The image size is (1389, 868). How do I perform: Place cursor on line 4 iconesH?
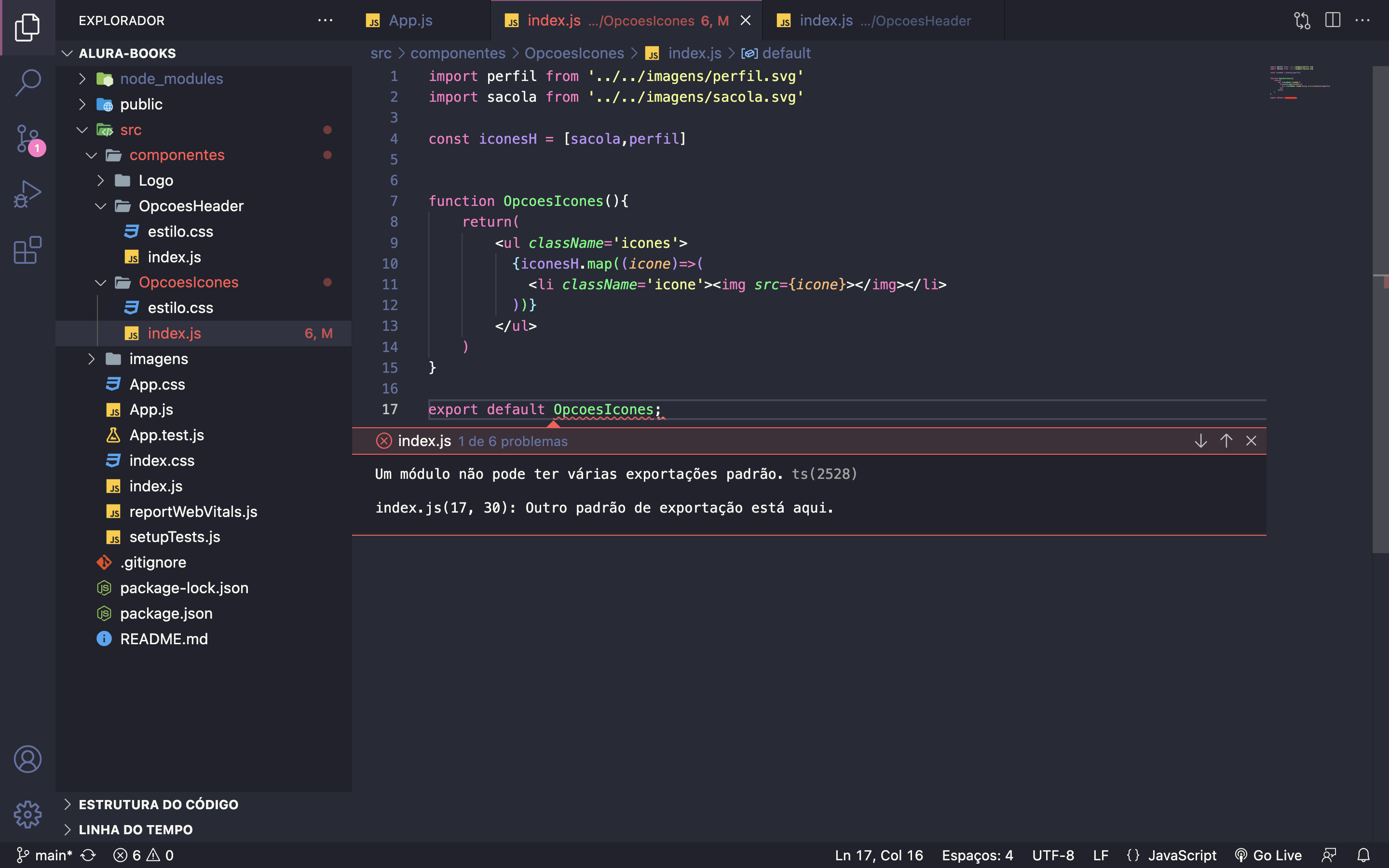click(x=507, y=139)
